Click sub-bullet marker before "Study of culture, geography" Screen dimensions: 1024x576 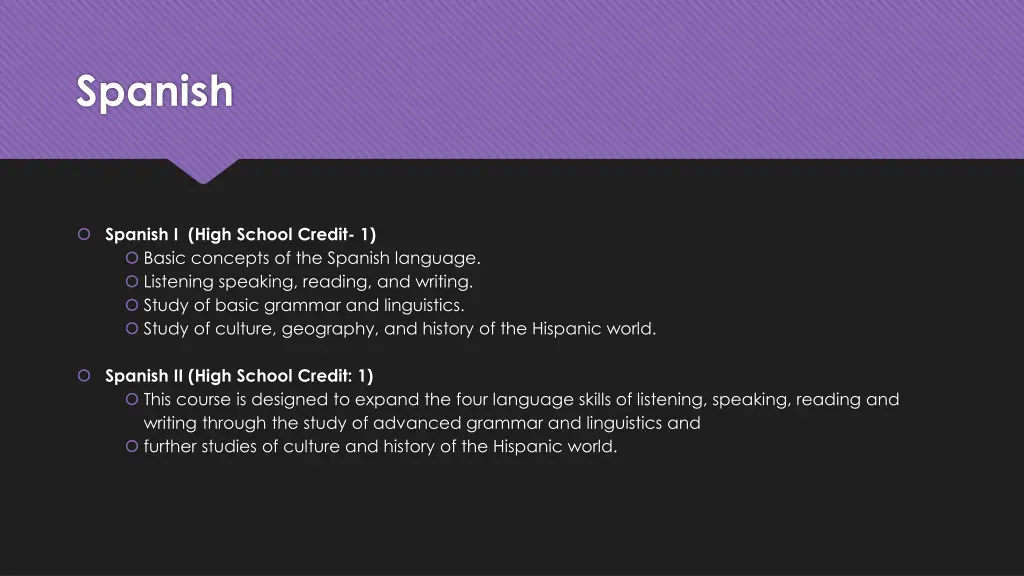(133, 329)
